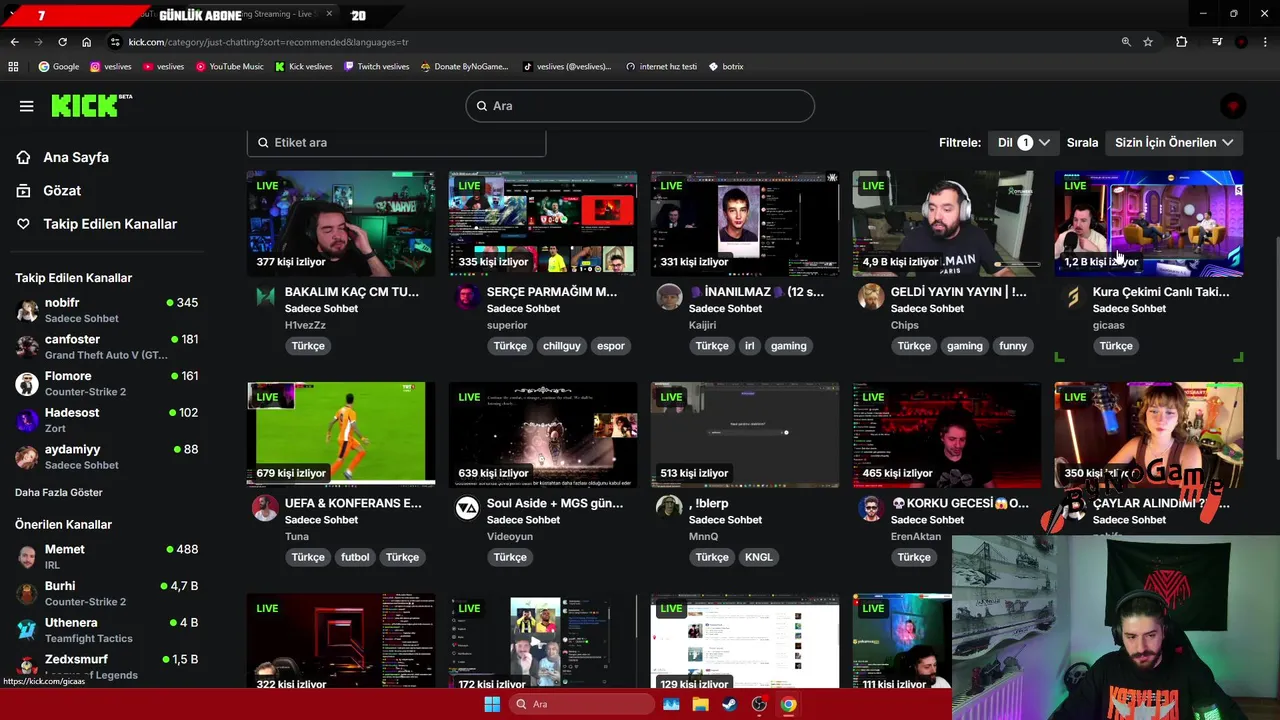Open GELDİ YAYIN YAYIN stream thumbnail
The width and height of the screenshot is (1280, 720).
click(947, 223)
